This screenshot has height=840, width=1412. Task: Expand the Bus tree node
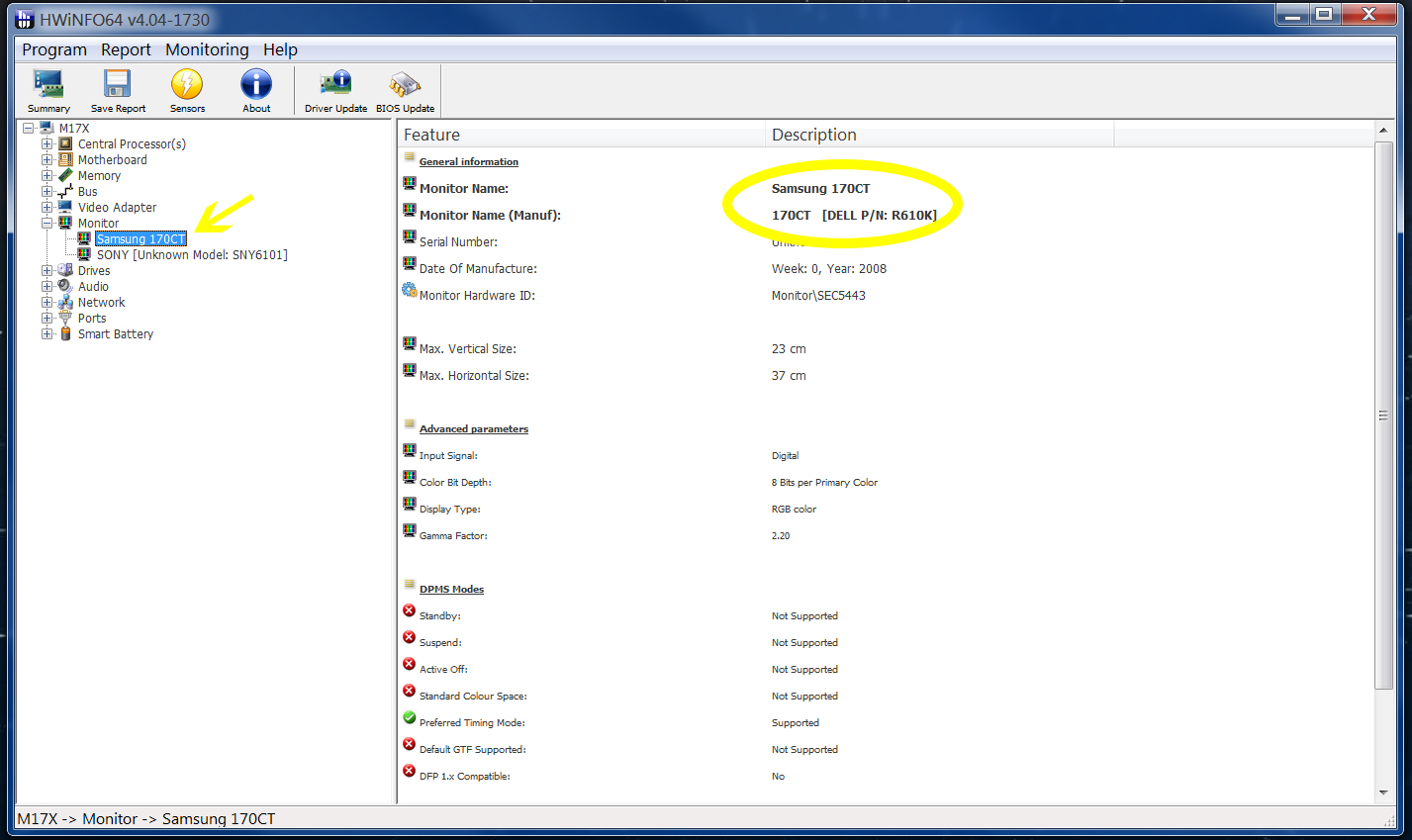point(47,191)
